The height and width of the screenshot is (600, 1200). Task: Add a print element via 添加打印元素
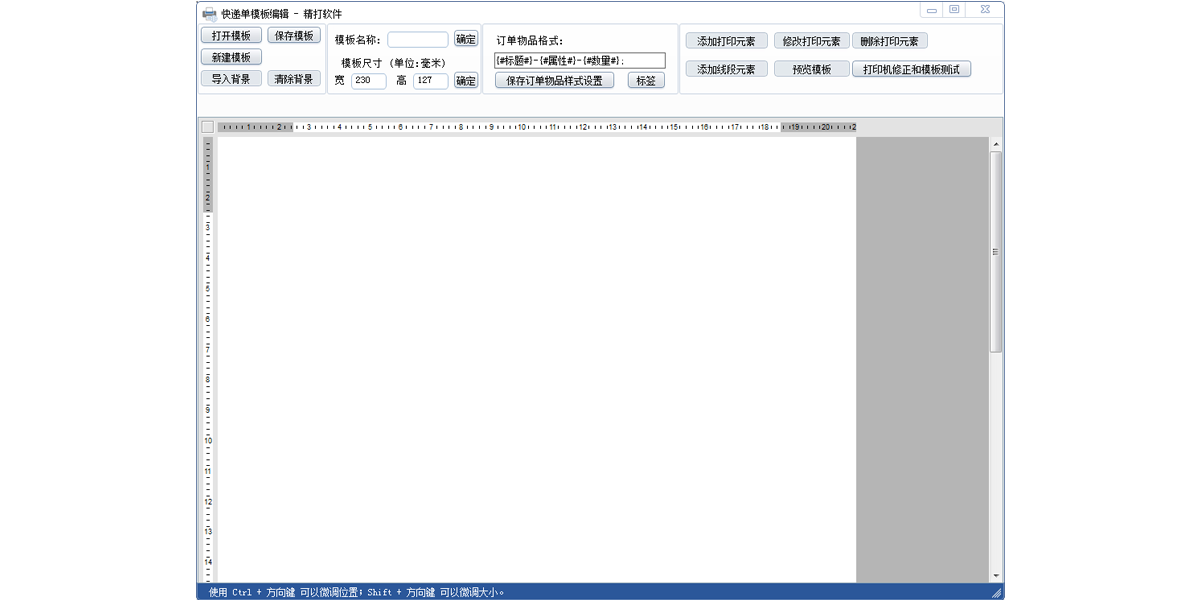tap(726, 41)
